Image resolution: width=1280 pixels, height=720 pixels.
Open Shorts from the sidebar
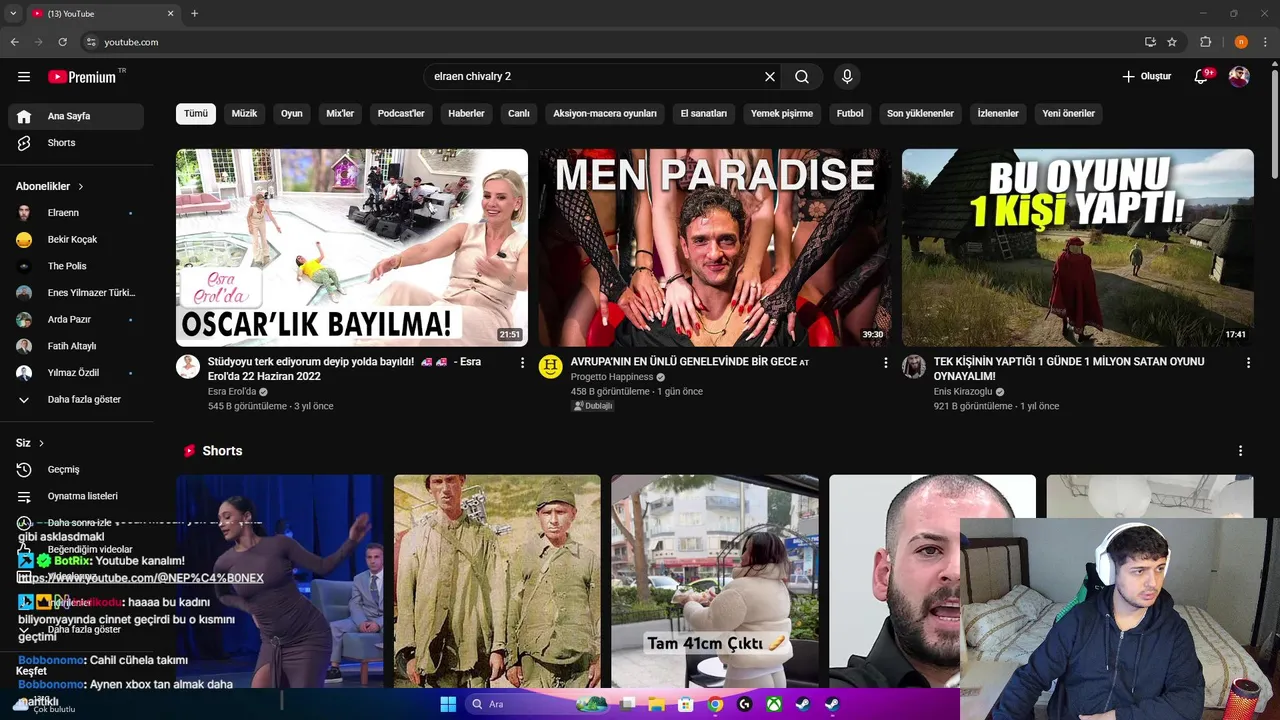tap(76, 143)
